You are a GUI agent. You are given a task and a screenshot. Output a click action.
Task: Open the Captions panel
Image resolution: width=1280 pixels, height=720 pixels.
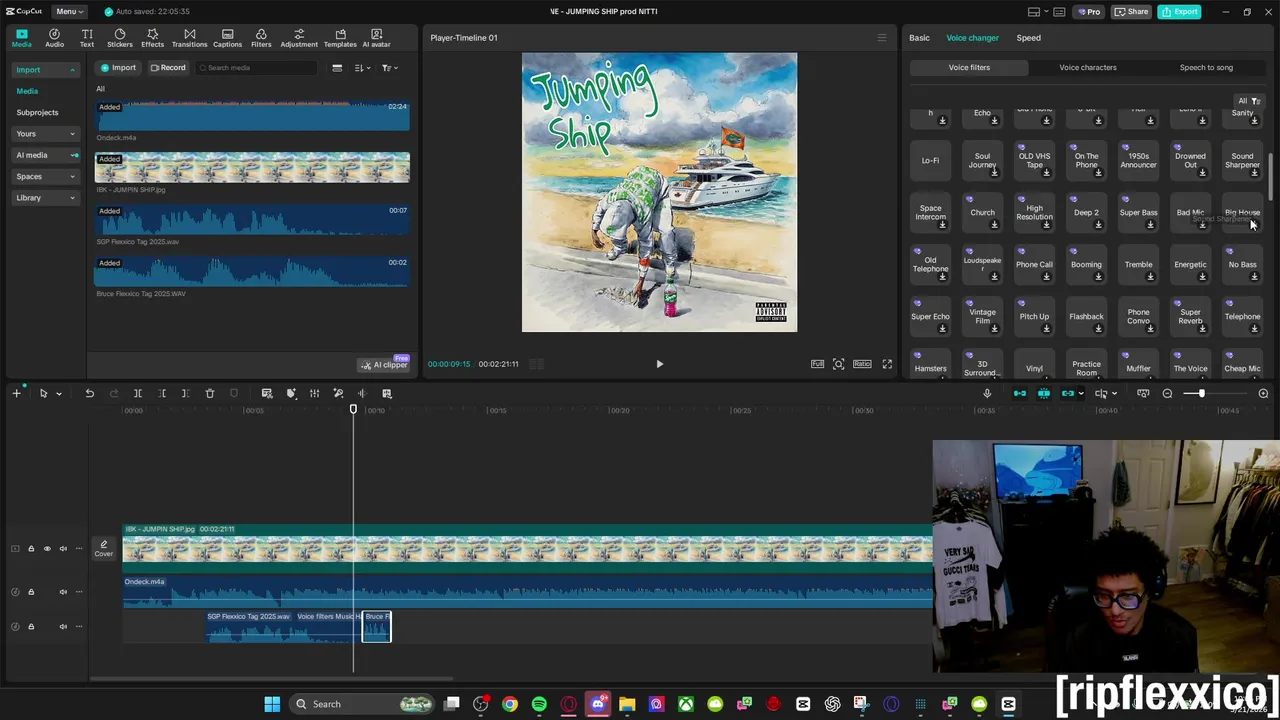pos(227,38)
